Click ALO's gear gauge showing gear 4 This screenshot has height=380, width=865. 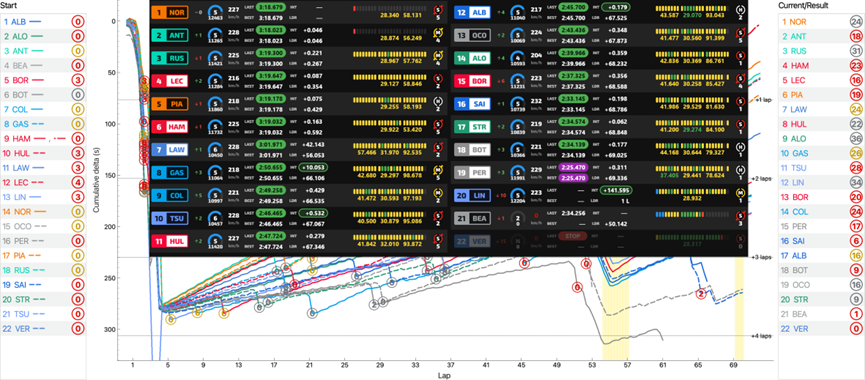(517, 57)
